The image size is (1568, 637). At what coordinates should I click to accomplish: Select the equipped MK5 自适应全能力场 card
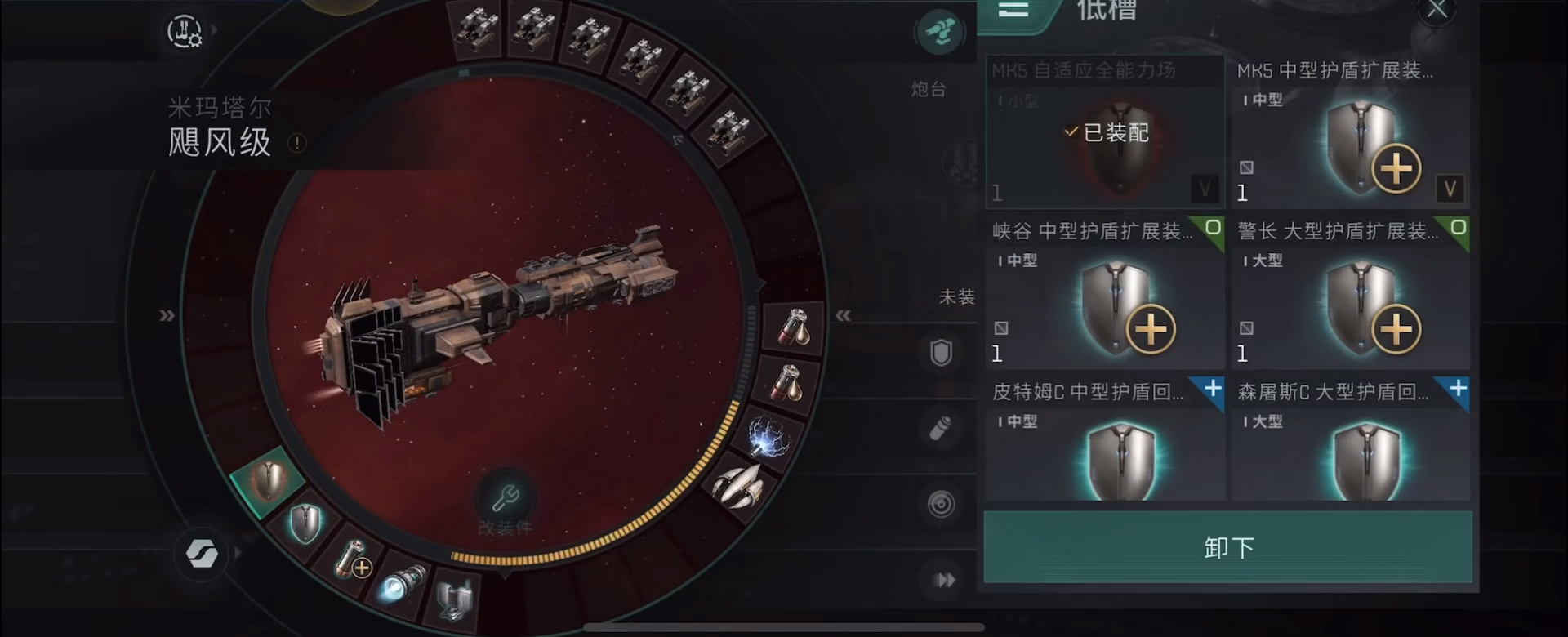(1104, 131)
